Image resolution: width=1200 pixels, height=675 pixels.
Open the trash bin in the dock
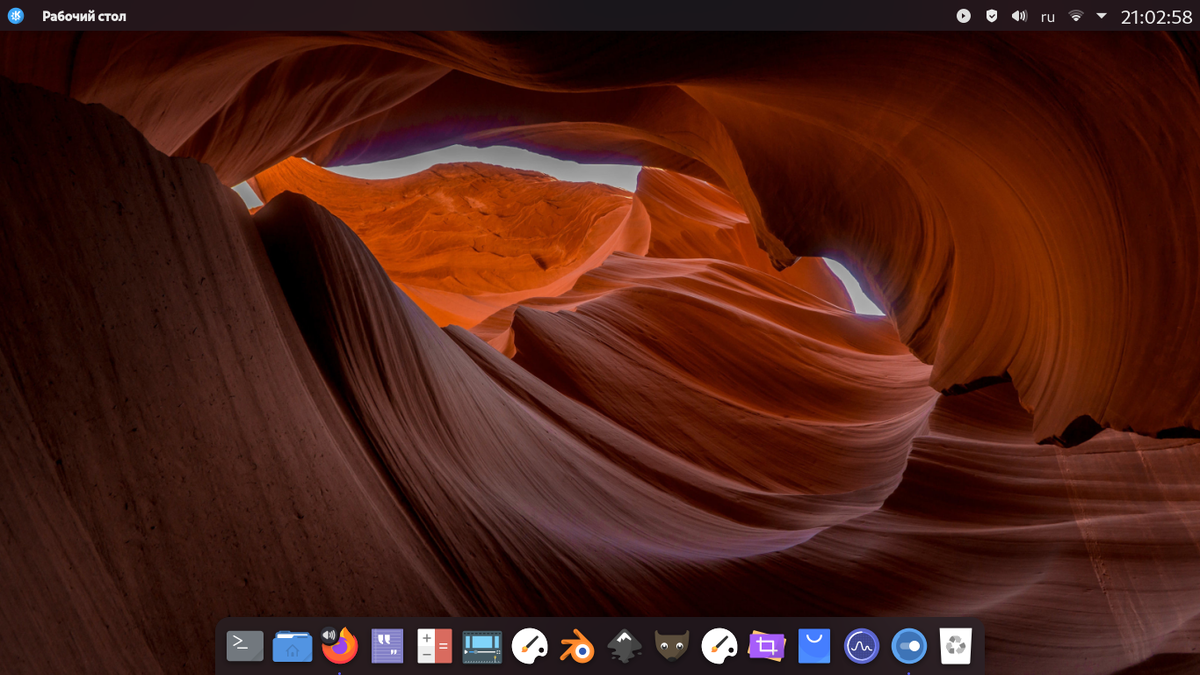coord(956,646)
